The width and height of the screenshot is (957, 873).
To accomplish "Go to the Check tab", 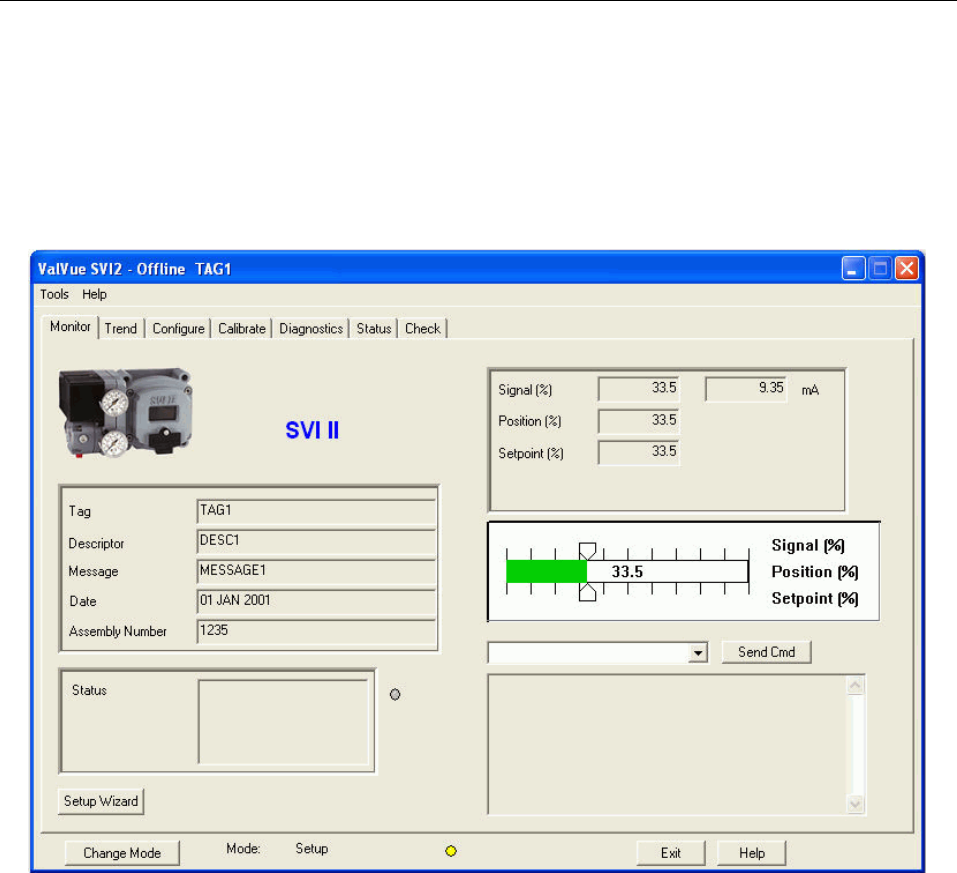I will (x=422, y=329).
